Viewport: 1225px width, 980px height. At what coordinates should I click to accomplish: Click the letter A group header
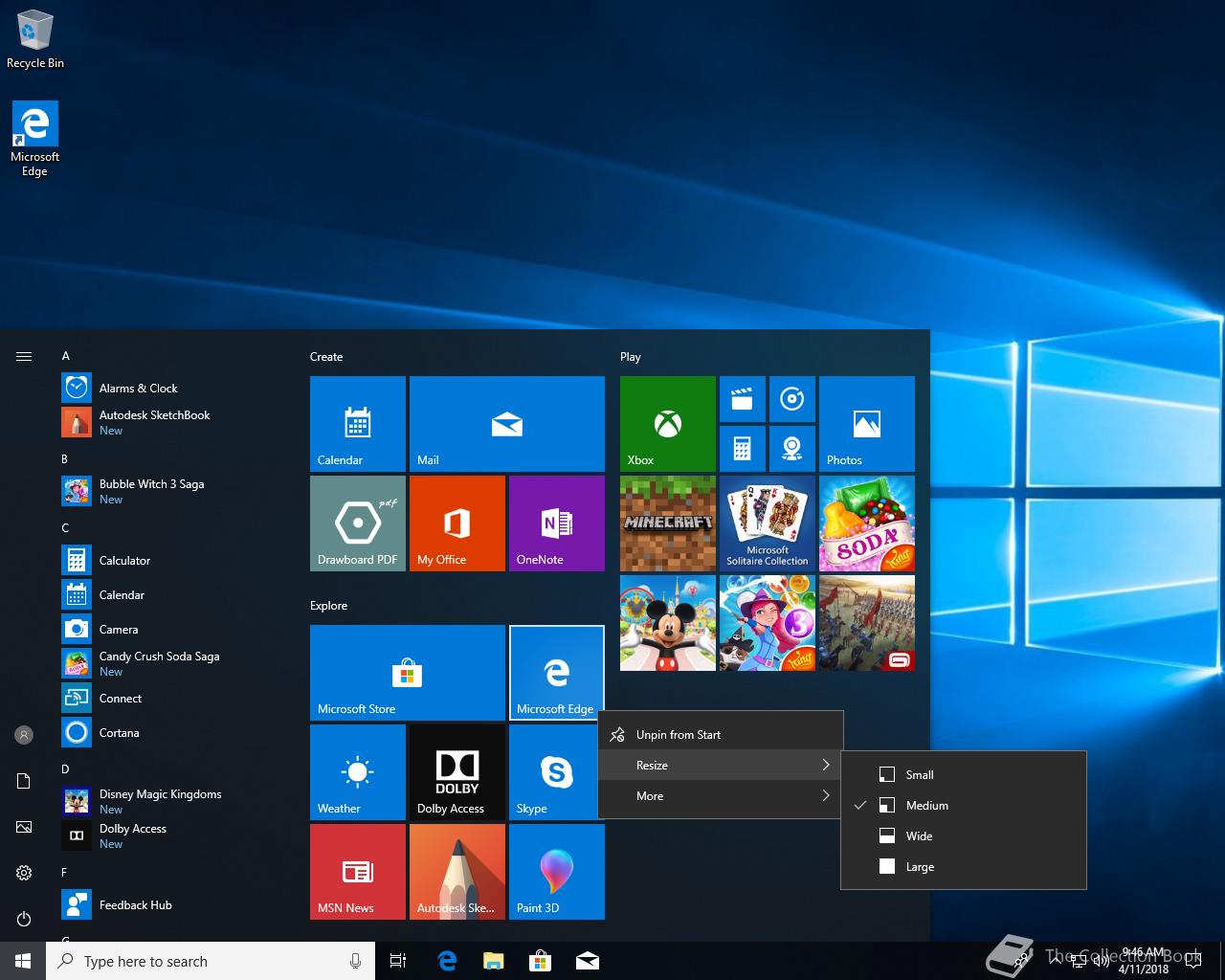65,355
